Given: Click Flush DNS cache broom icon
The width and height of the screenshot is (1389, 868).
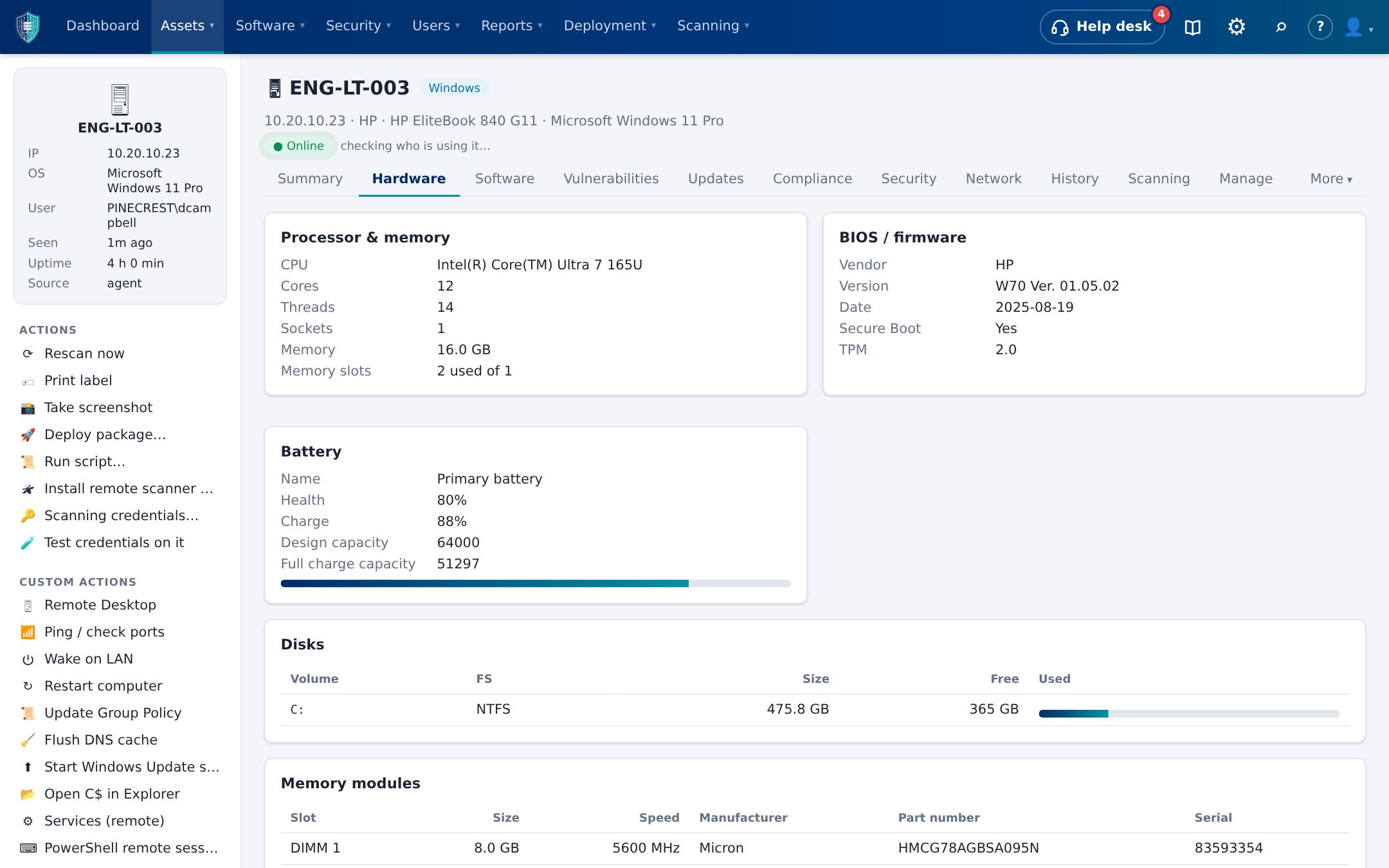Looking at the screenshot, I should [28, 741].
